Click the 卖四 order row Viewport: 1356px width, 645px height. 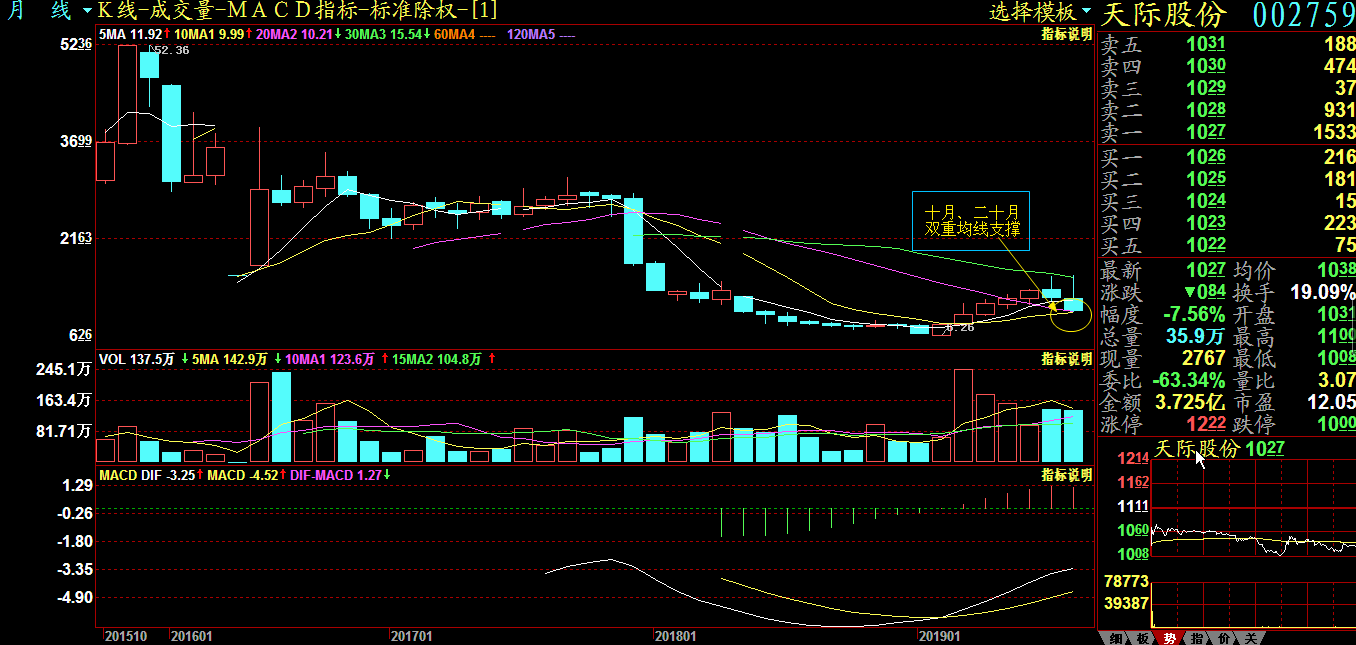pyautogui.click(x=1228, y=66)
